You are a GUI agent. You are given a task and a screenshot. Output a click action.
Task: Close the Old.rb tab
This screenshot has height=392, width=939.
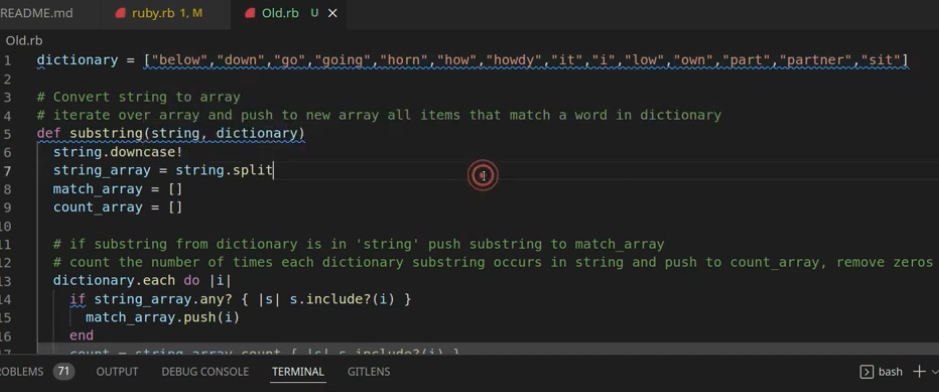tap(333, 13)
